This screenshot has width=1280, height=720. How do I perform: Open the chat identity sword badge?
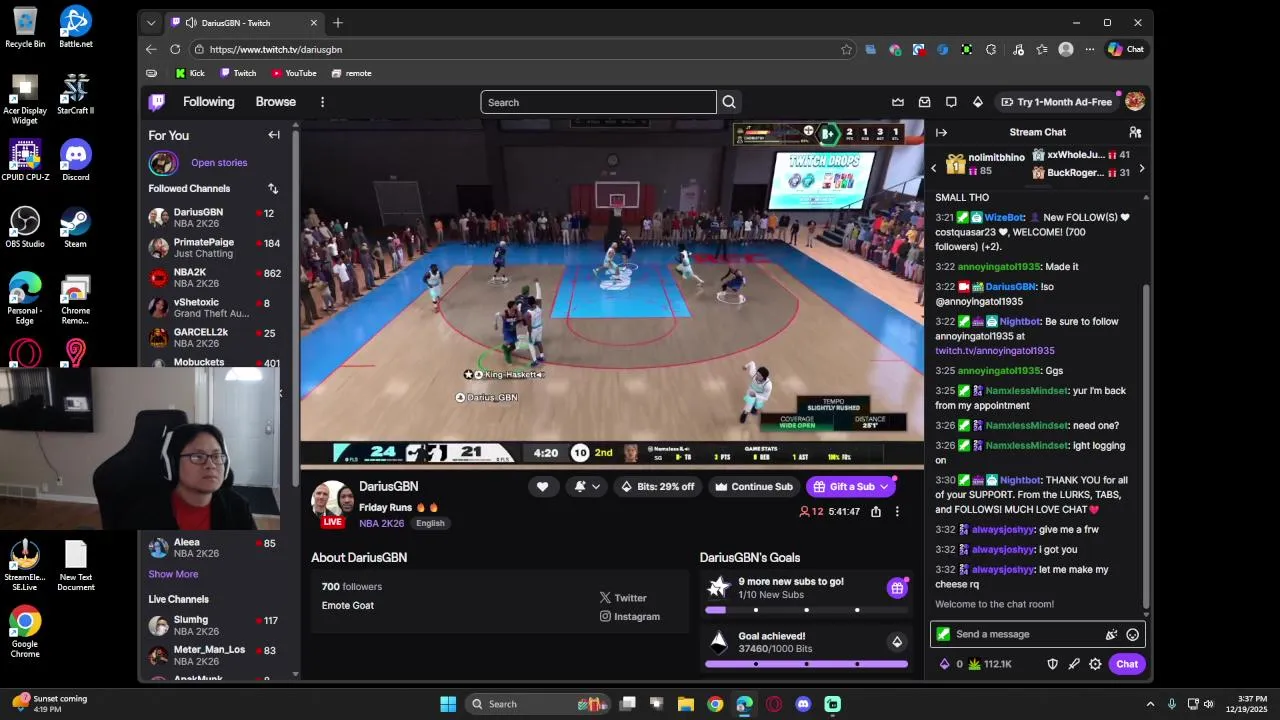943,634
